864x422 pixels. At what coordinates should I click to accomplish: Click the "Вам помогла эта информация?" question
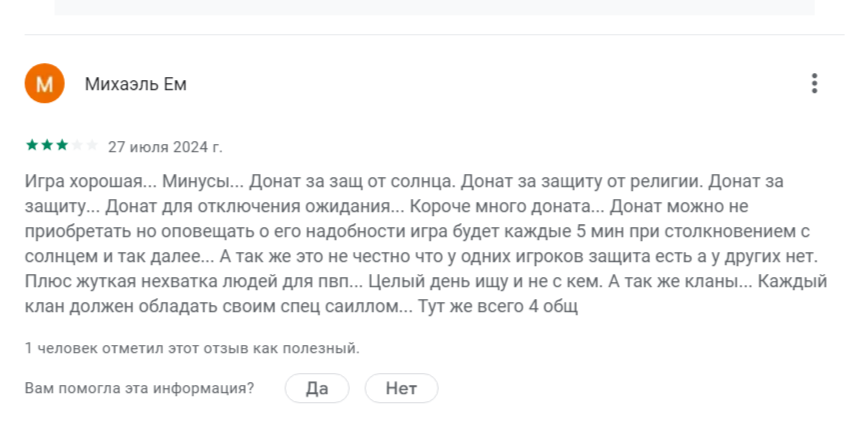(139, 388)
